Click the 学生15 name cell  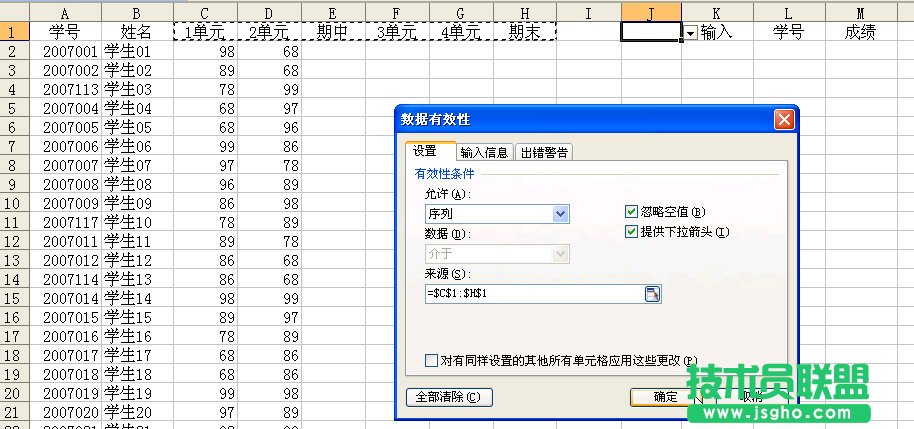coord(137,317)
